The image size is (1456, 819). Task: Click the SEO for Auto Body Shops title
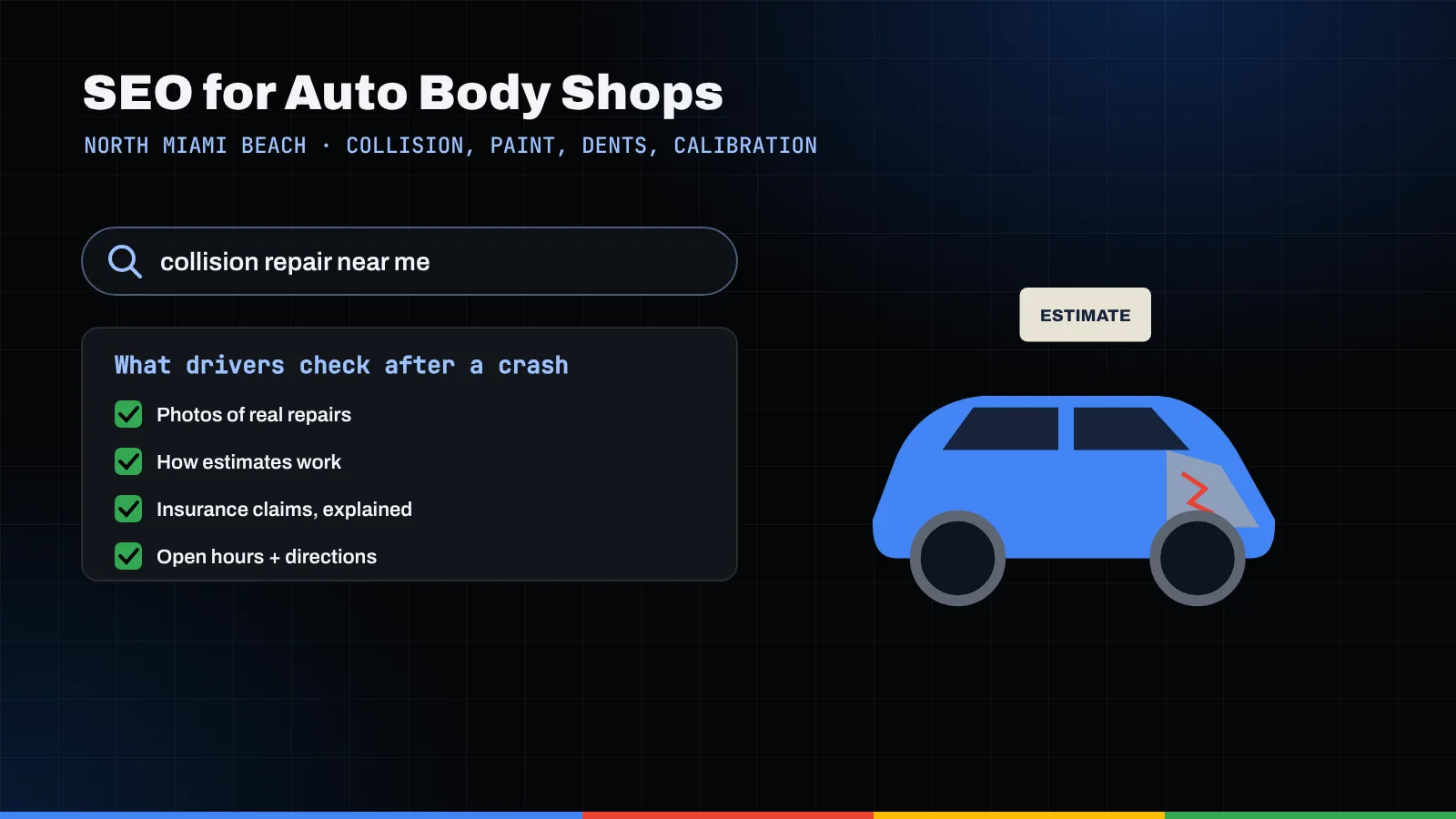403,93
